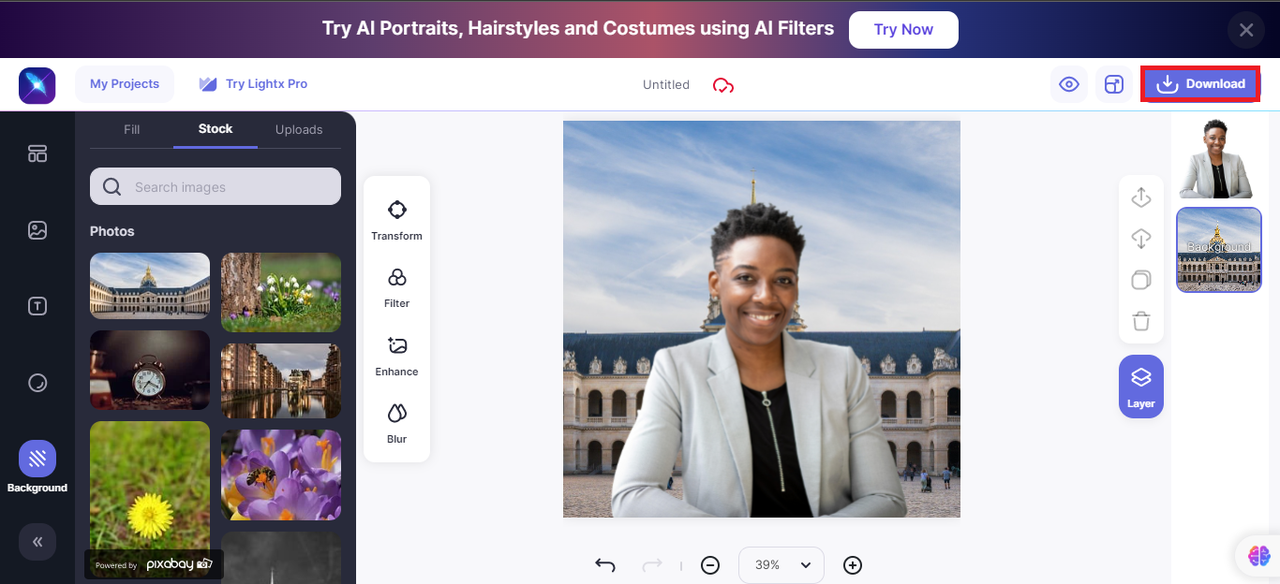Image resolution: width=1280 pixels, height=584 pixels.
Task: Open the Images sidebar icon
Action: [x=37, y=230]
